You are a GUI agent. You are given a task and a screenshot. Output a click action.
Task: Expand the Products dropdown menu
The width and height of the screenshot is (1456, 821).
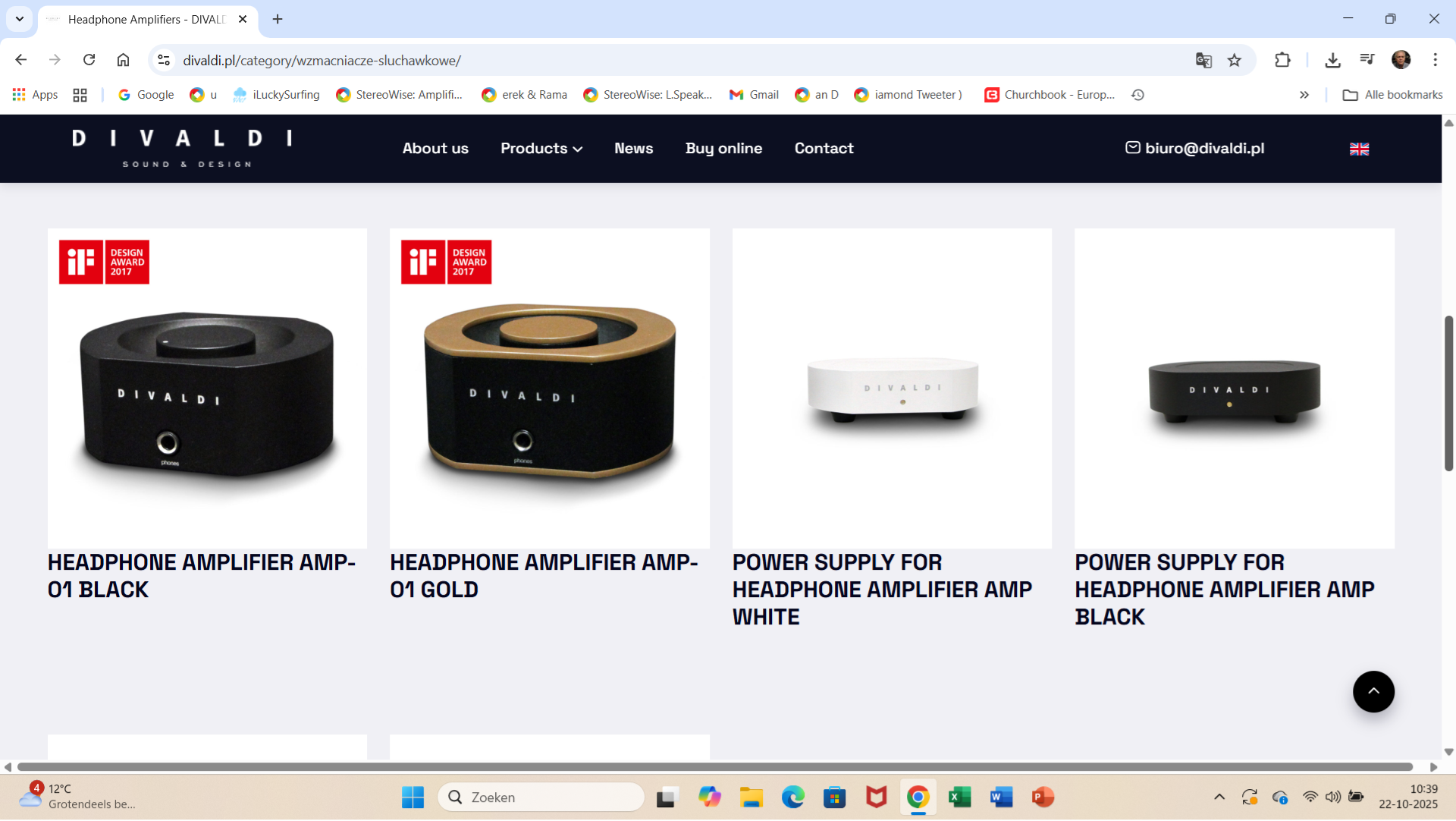tap(541, 149)
